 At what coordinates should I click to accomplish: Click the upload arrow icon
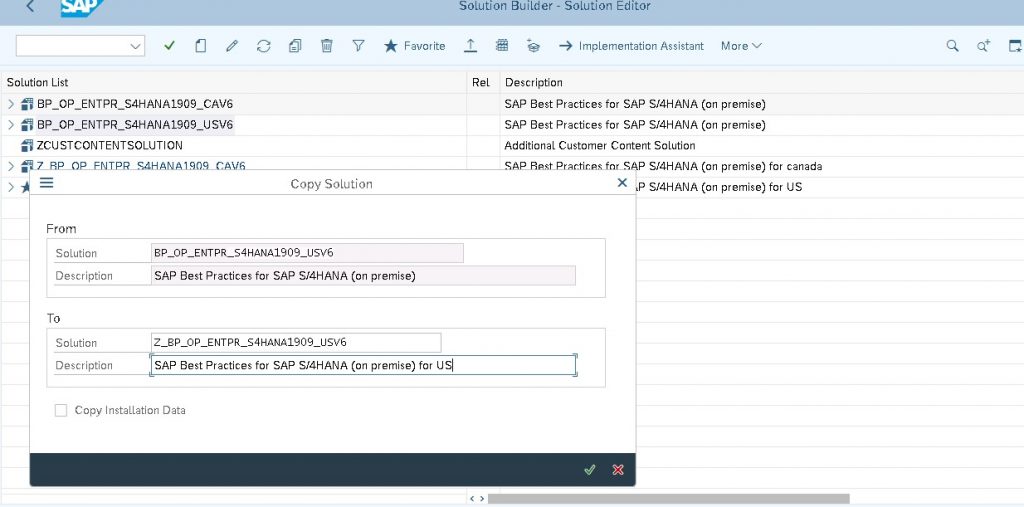[x=470, y=46]
